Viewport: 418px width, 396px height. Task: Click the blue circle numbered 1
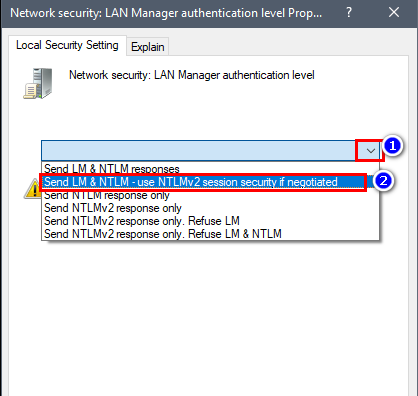(x=392, y=146)
